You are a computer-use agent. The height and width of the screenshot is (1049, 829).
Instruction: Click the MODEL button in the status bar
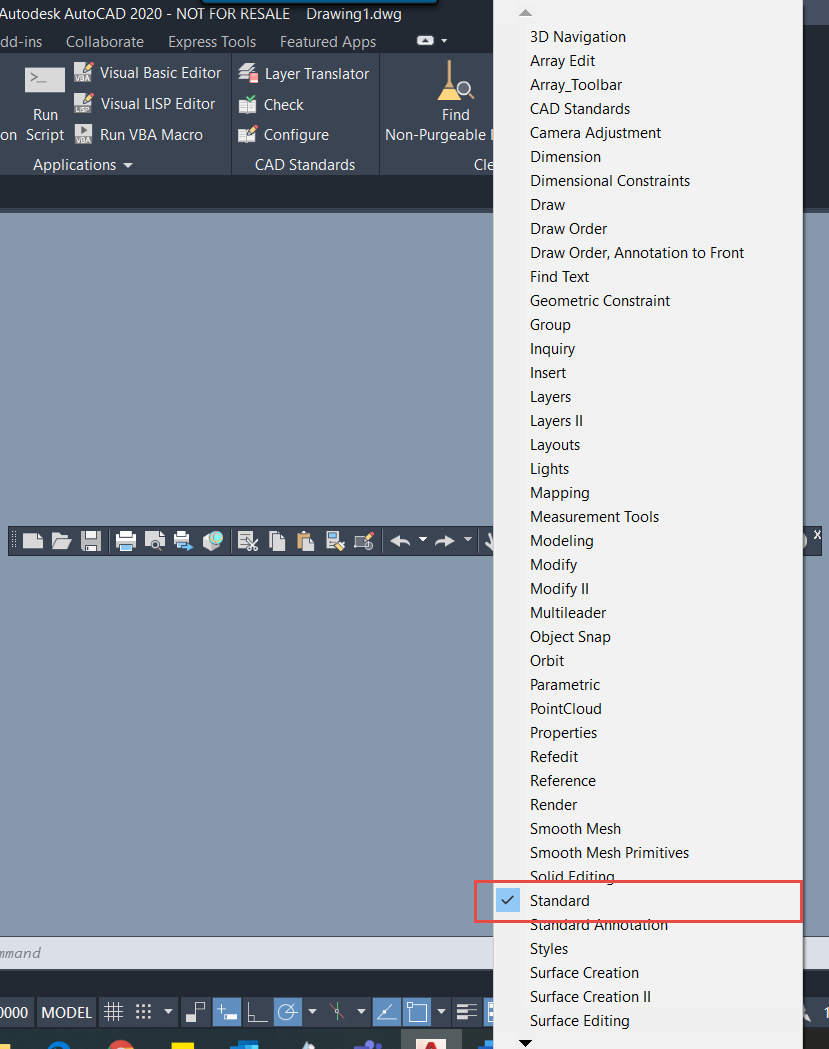(x=66, y=1012)
